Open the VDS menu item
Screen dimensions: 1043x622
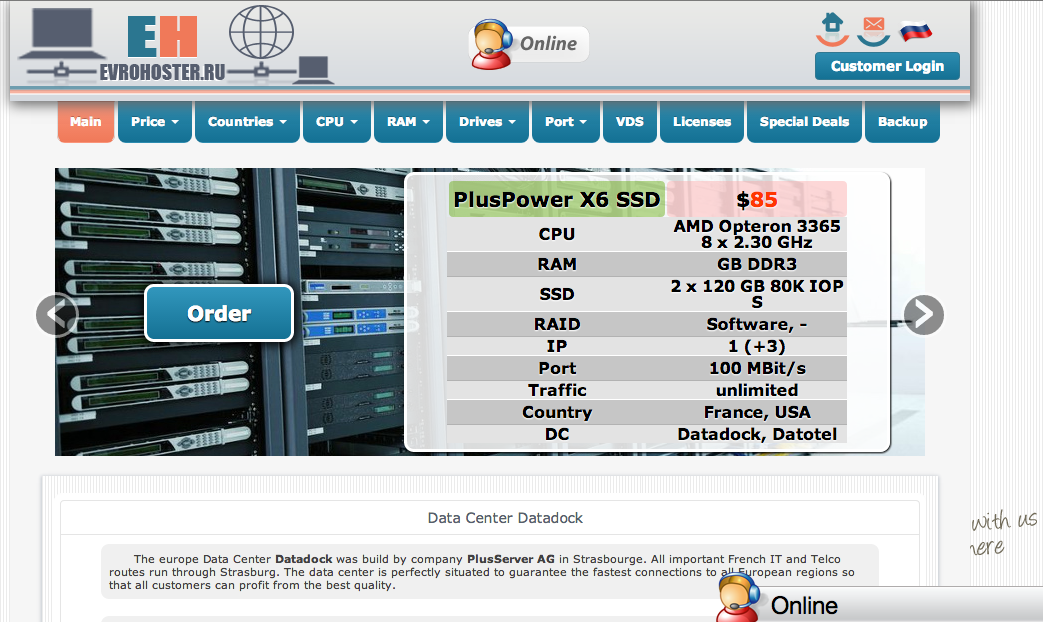630,122
